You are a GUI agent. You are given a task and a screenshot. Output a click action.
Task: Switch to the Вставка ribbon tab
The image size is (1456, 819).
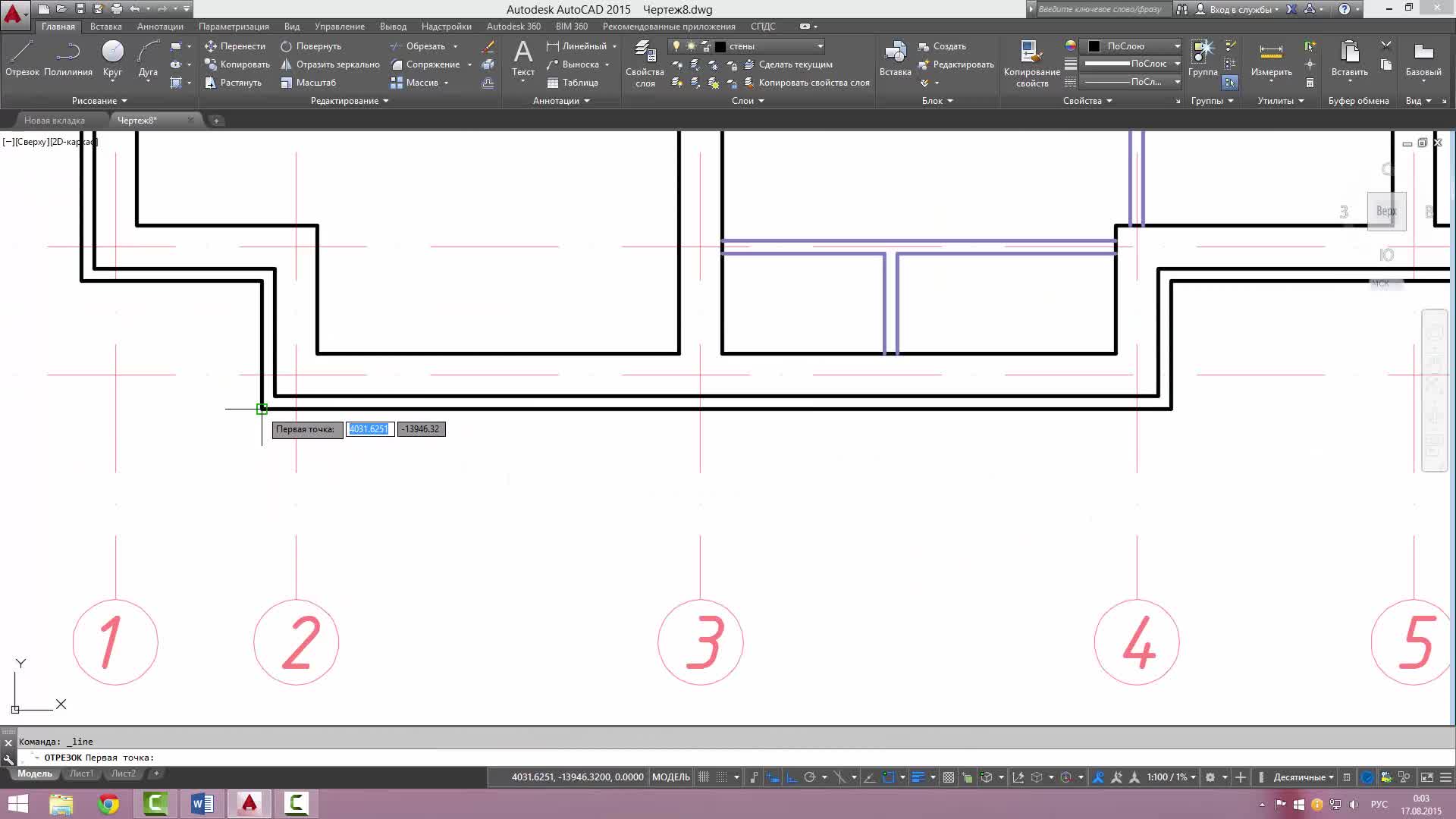pyautogui.click(x=105, y=27)
